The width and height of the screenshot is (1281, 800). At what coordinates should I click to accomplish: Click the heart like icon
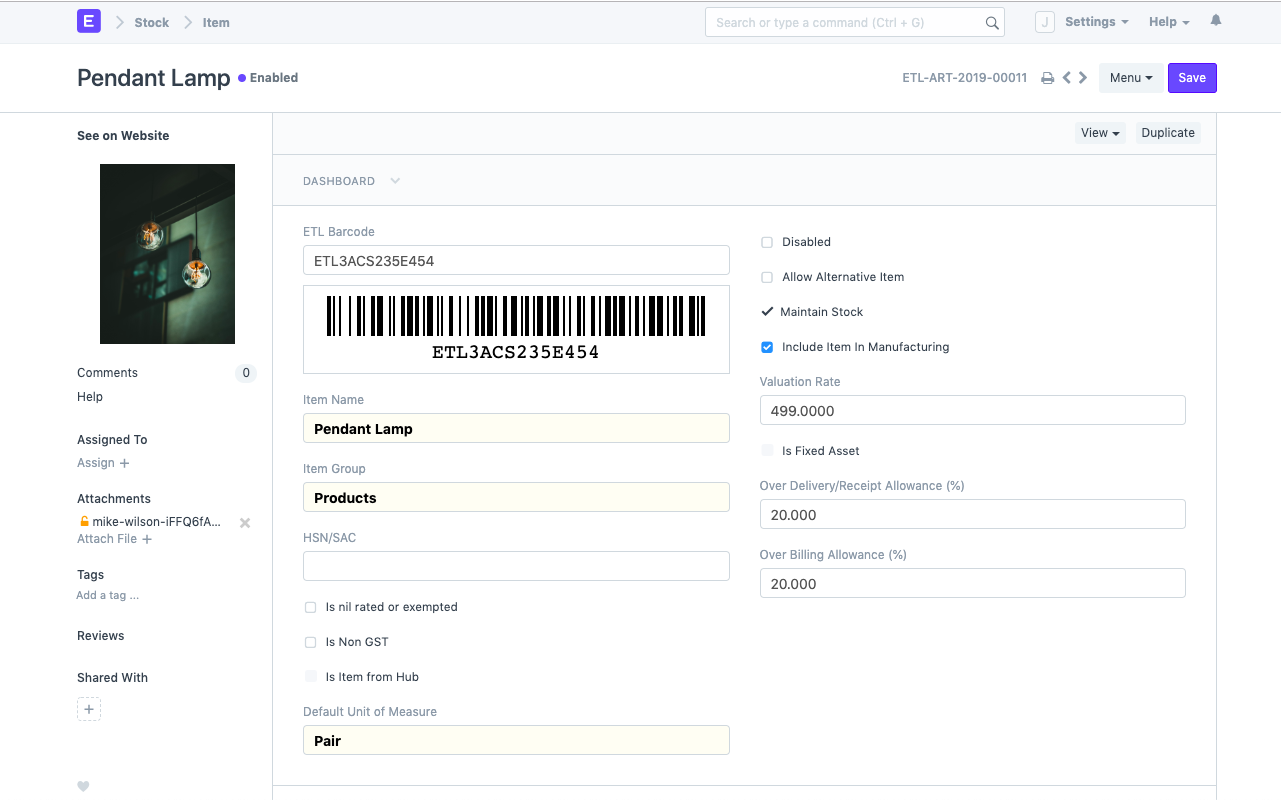(83, 786)
